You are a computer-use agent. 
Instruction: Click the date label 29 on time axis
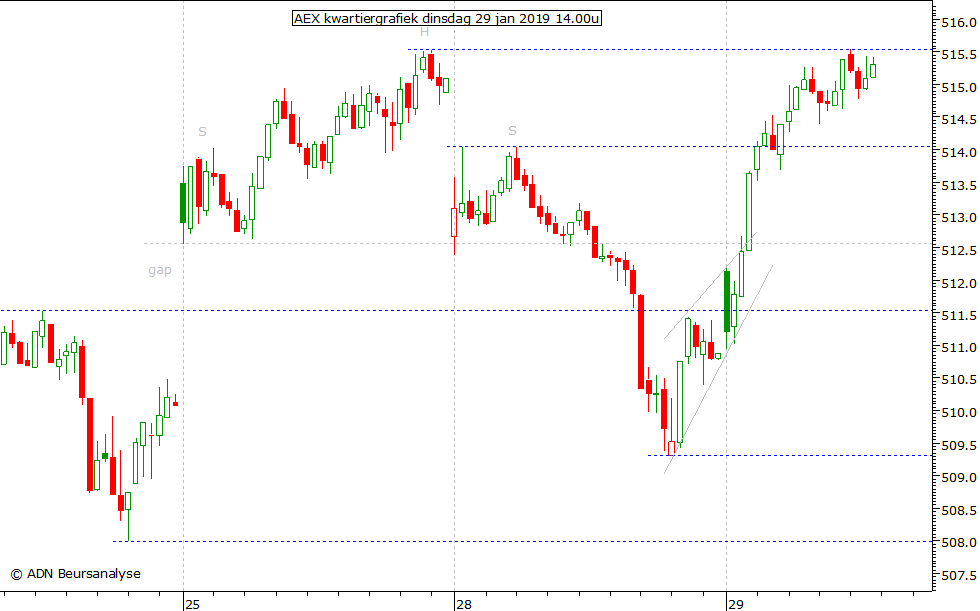point(736,604)
